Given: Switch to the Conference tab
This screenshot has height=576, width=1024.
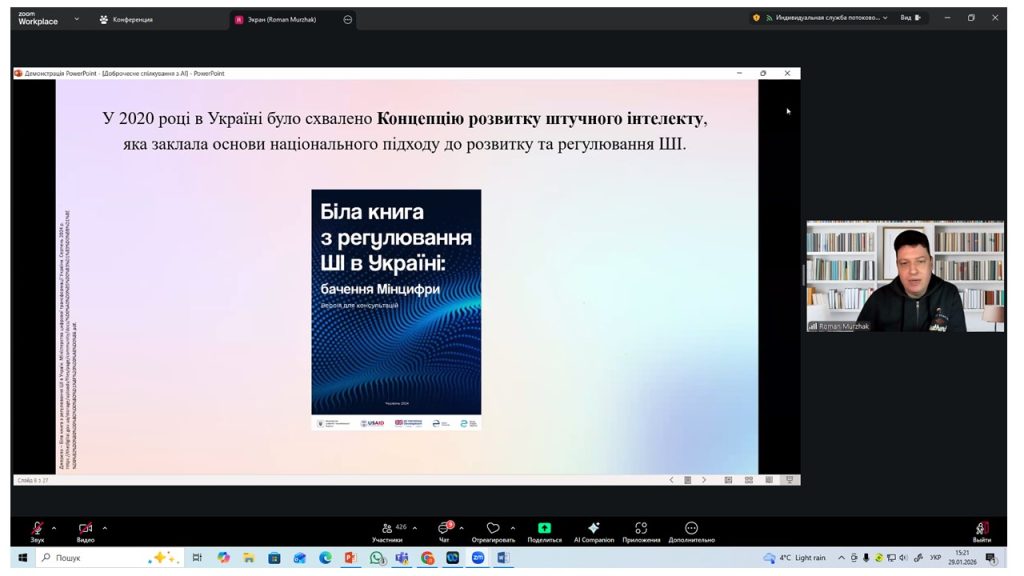Looking at the screenshot, I should point(126,19).
